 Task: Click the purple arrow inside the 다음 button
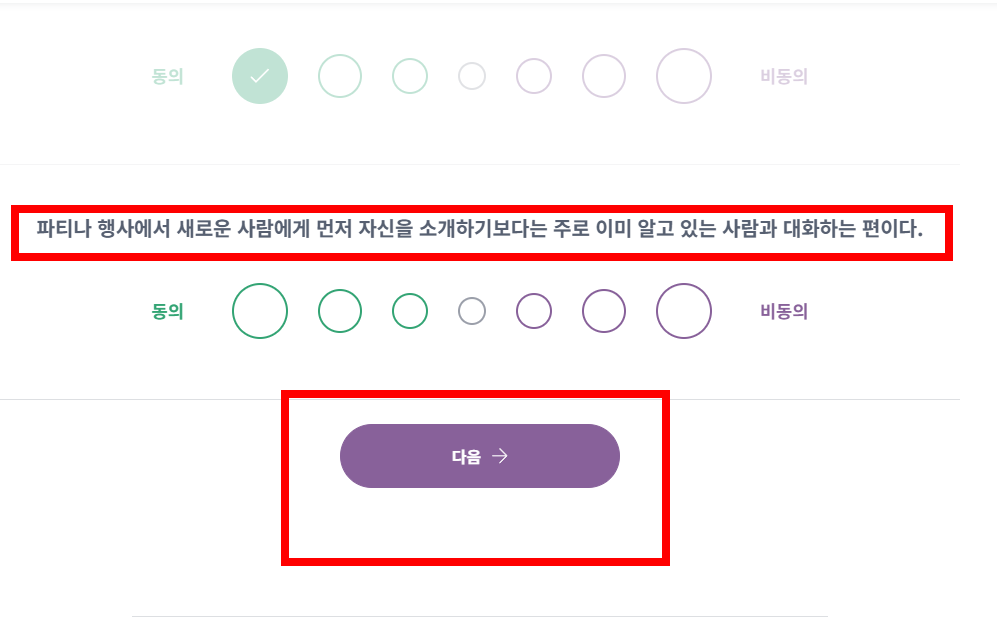point(501,455)
